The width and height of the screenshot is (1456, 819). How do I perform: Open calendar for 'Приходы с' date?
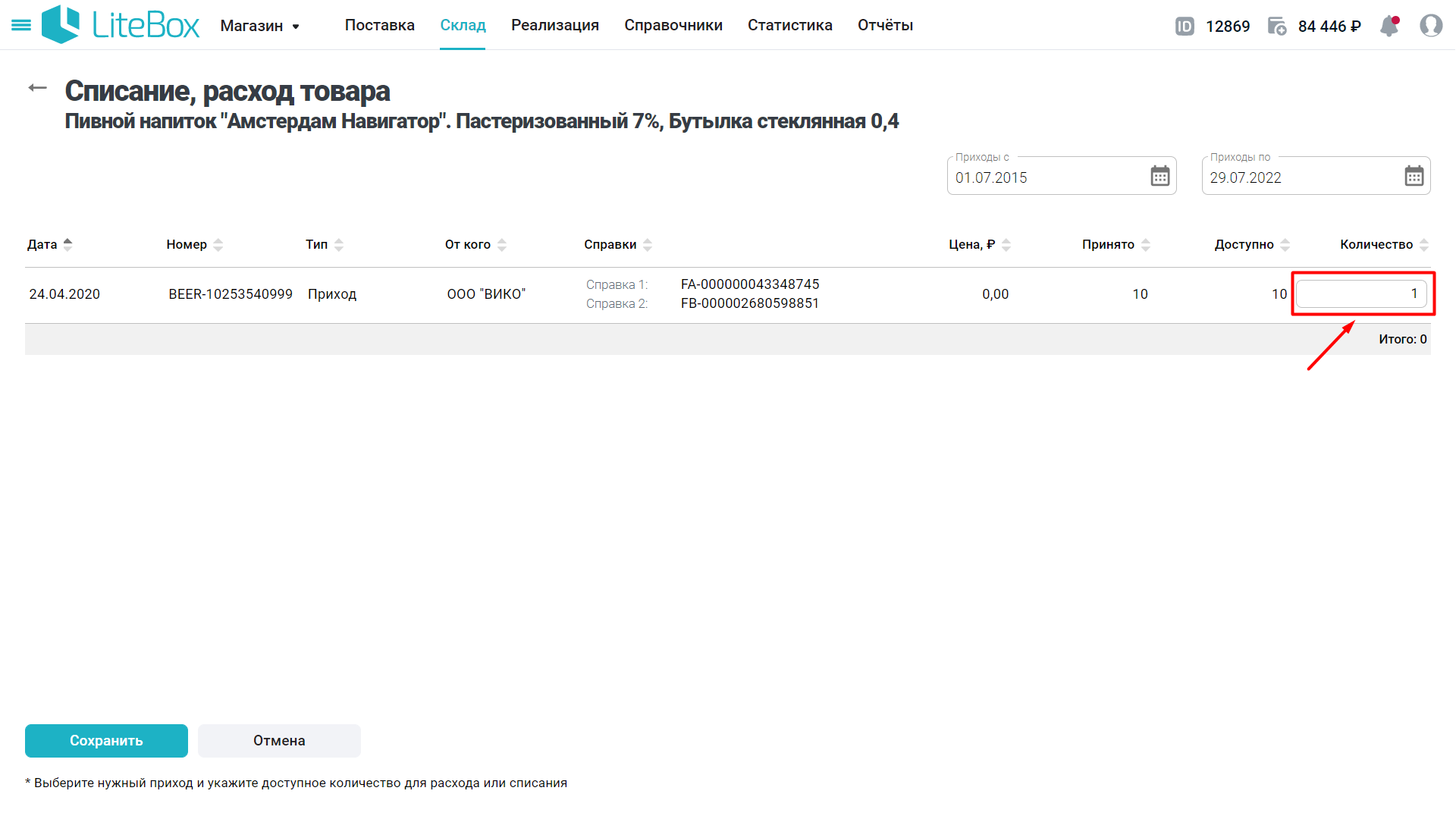[1159, 176]
